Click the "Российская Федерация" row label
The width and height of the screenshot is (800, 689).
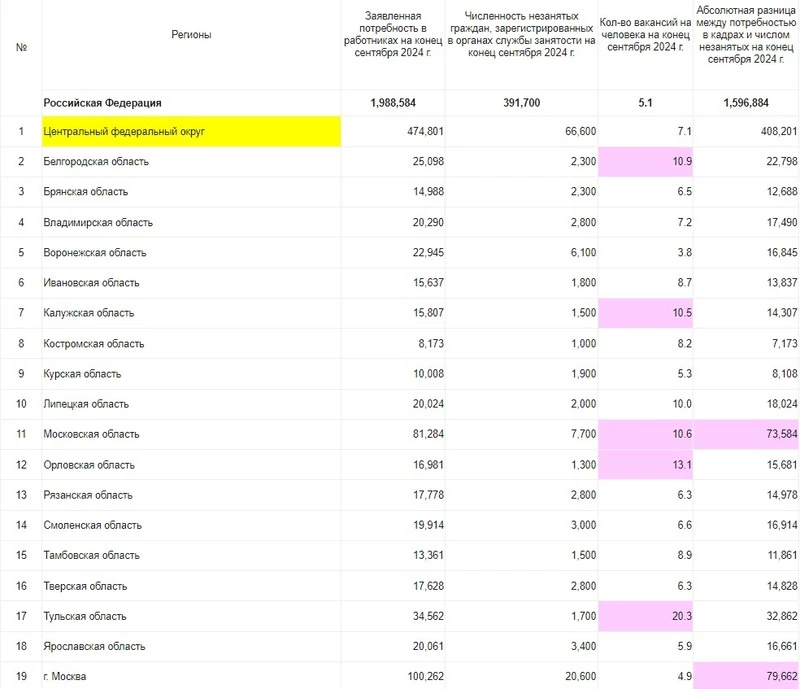coord(102,103)
